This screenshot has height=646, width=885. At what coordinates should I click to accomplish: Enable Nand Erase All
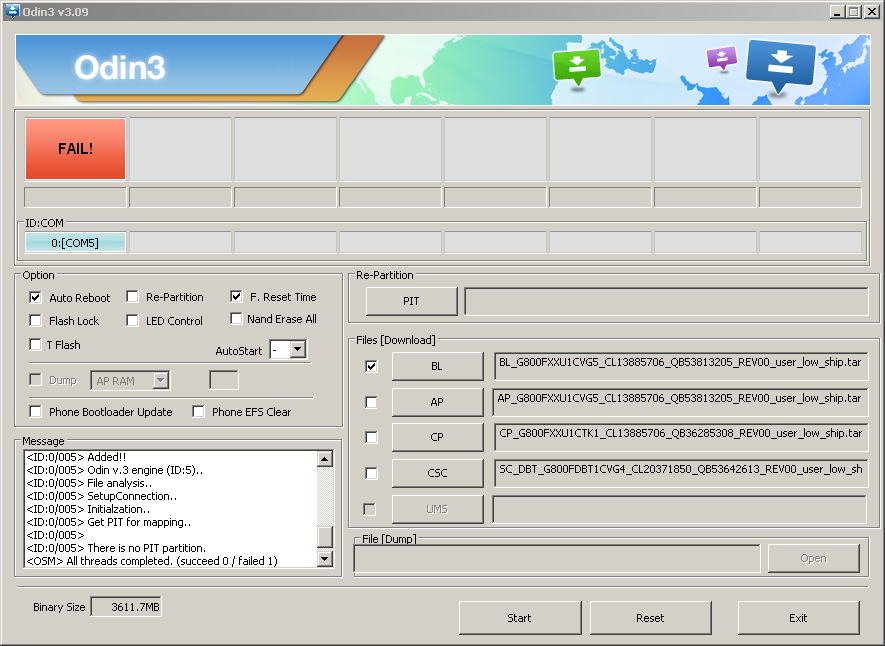236,319
